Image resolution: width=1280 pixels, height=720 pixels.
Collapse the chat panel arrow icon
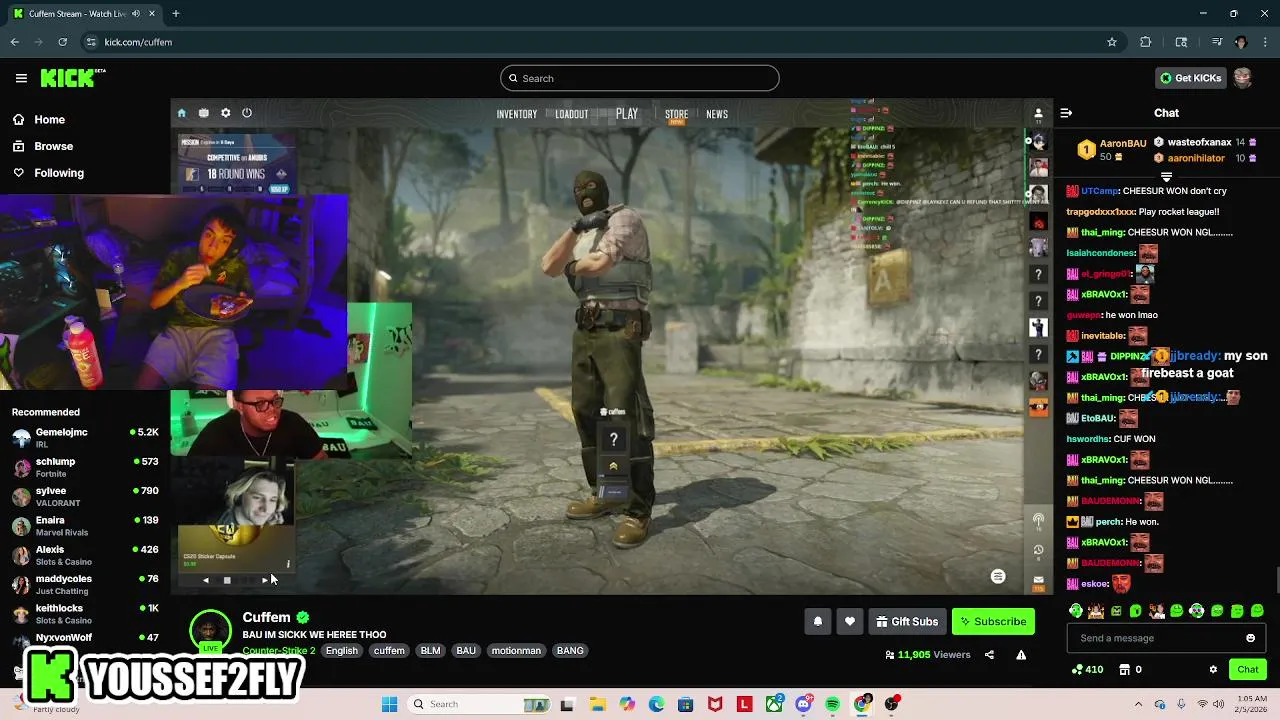[1066, 113]
